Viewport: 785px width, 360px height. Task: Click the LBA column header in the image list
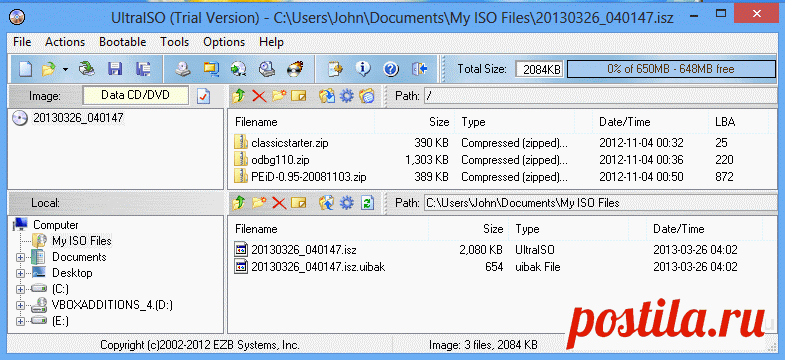point(725,122)
